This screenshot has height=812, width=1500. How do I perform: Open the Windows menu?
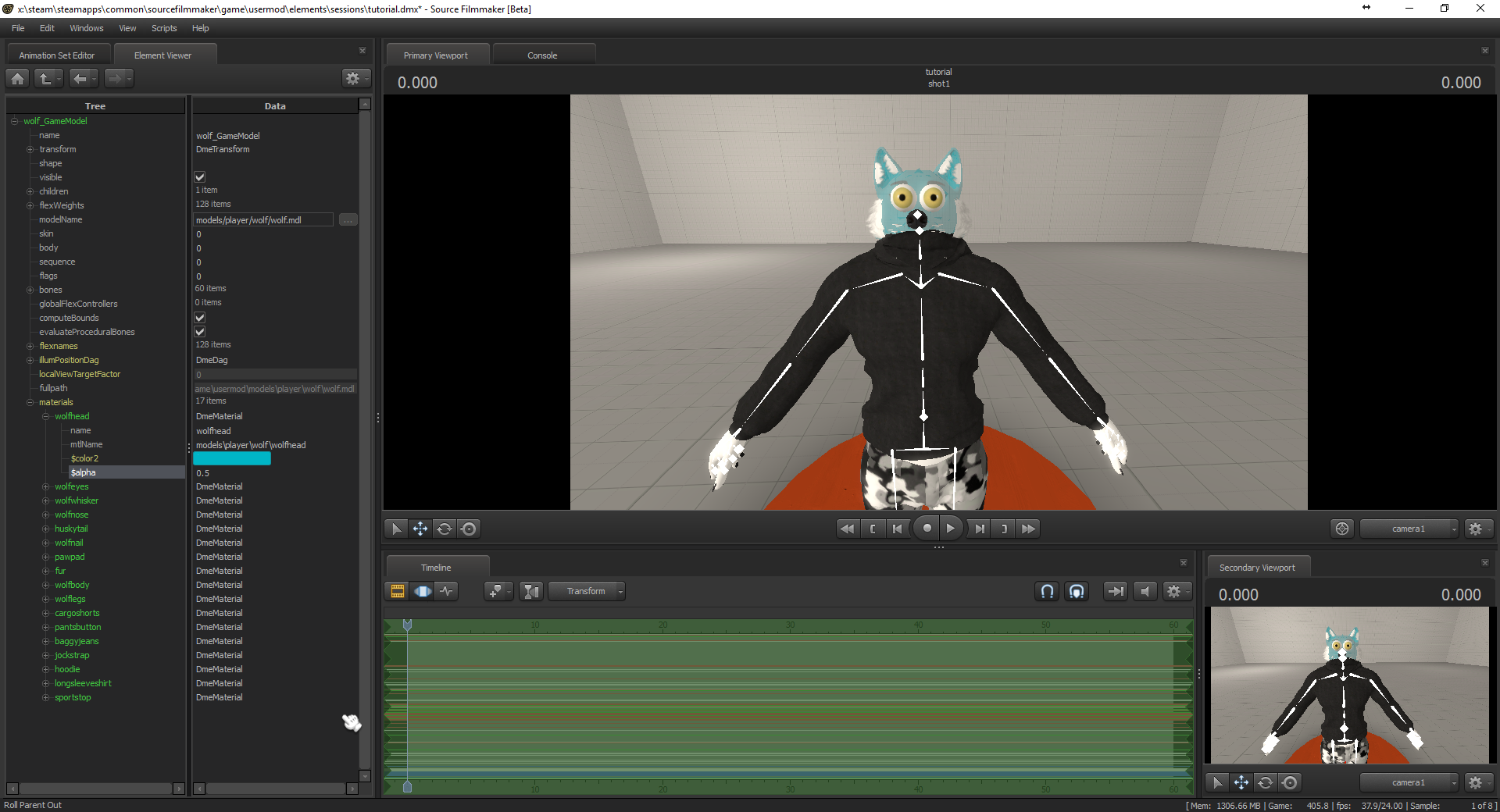(86, 28)
